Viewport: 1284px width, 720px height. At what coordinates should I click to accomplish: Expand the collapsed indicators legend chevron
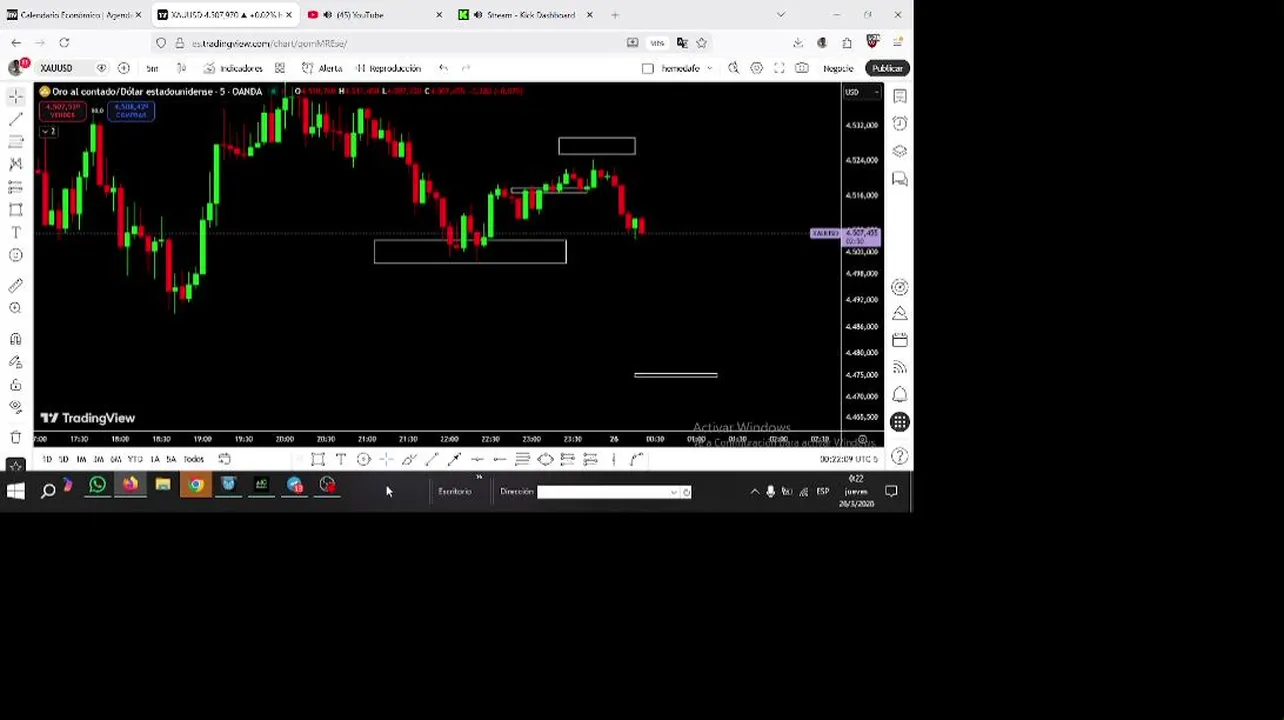click(x=48, y=131)
